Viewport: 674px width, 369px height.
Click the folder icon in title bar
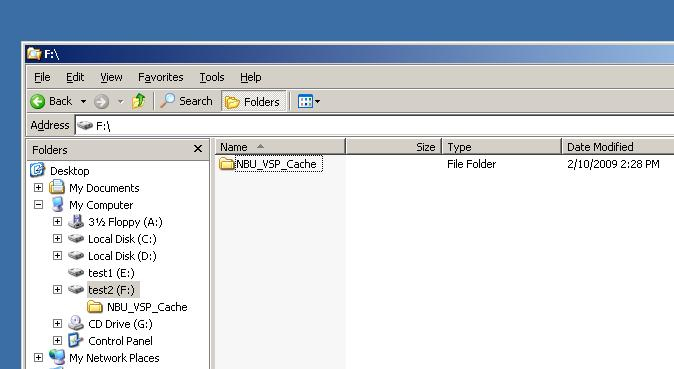34,54
